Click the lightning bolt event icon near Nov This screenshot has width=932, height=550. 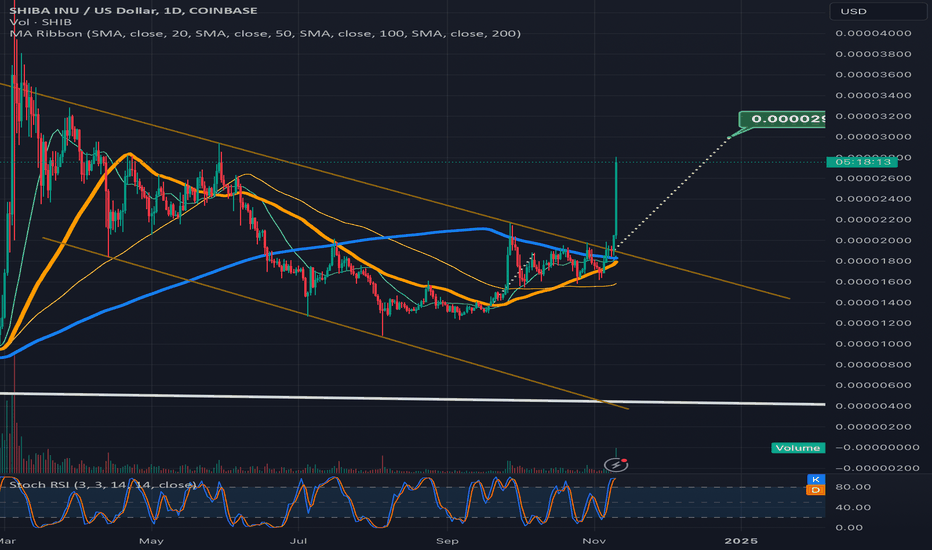(615, 464)
